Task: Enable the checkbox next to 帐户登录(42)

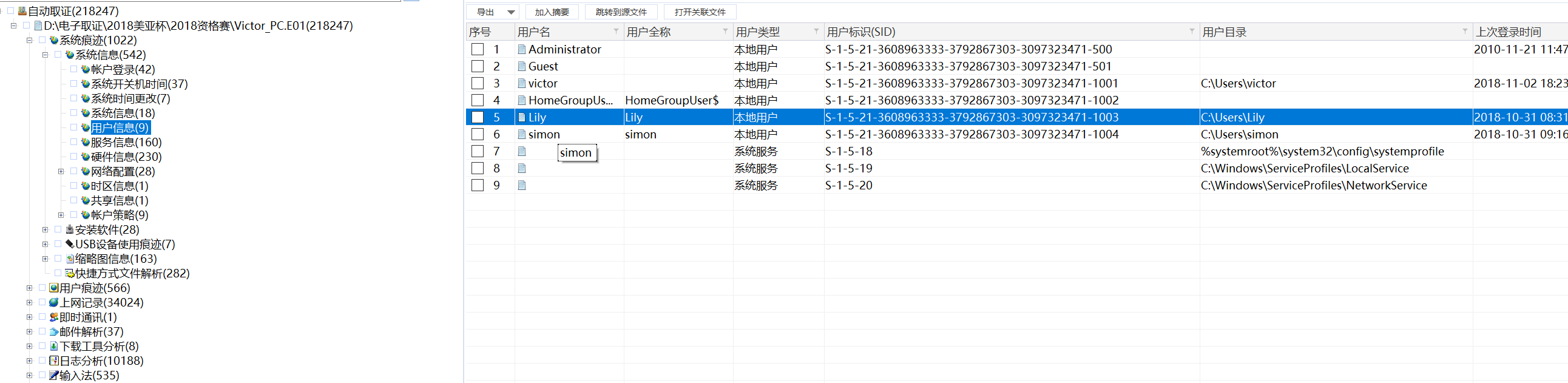Action: click(73, 69)
